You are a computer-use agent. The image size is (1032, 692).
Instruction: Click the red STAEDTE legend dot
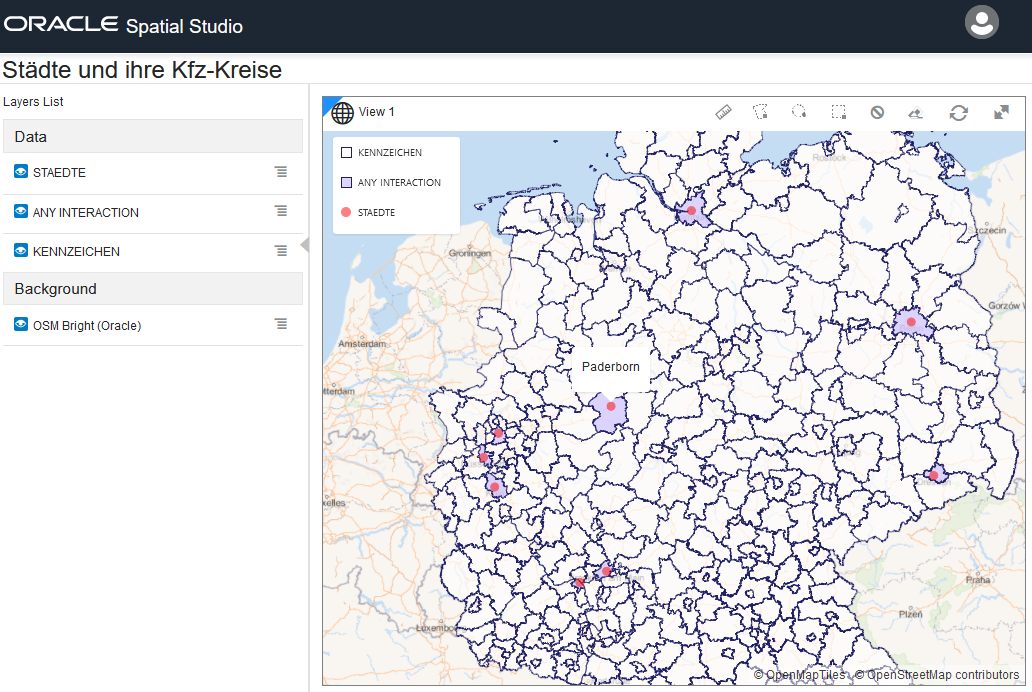(x=346, y=212)
